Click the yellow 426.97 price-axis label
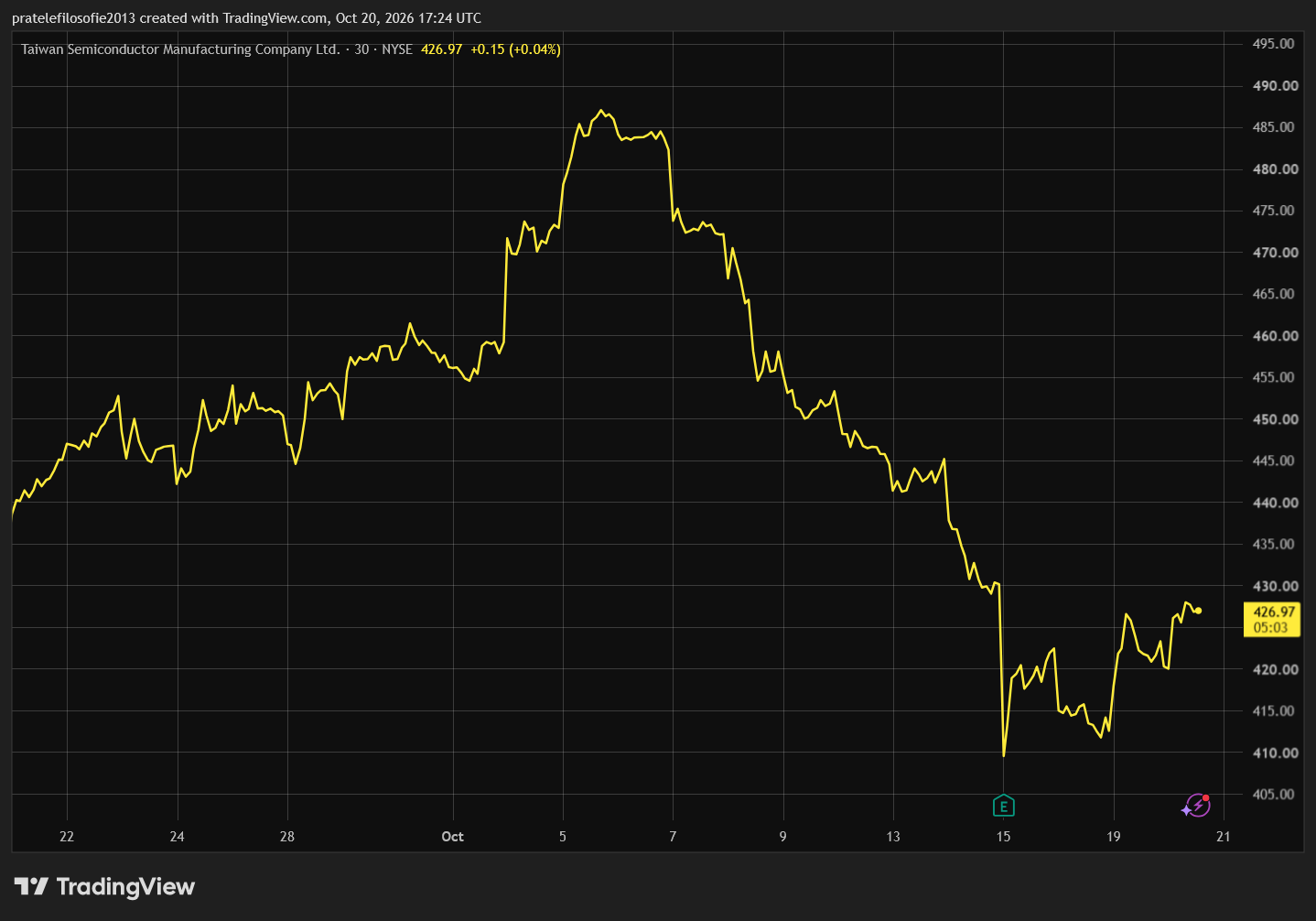The image size is (1316, 921). pyautogui.click(x=1274, y=612)
